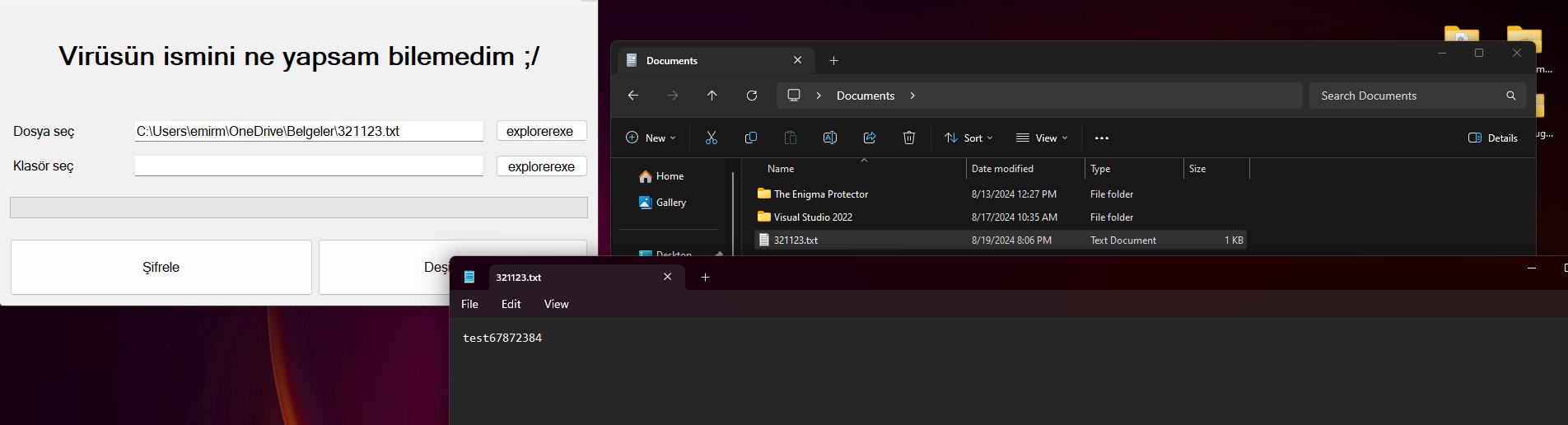Screen dimensions: 1568x425
Task: Toggle the Details pane button
Action: coord(1493,138)
